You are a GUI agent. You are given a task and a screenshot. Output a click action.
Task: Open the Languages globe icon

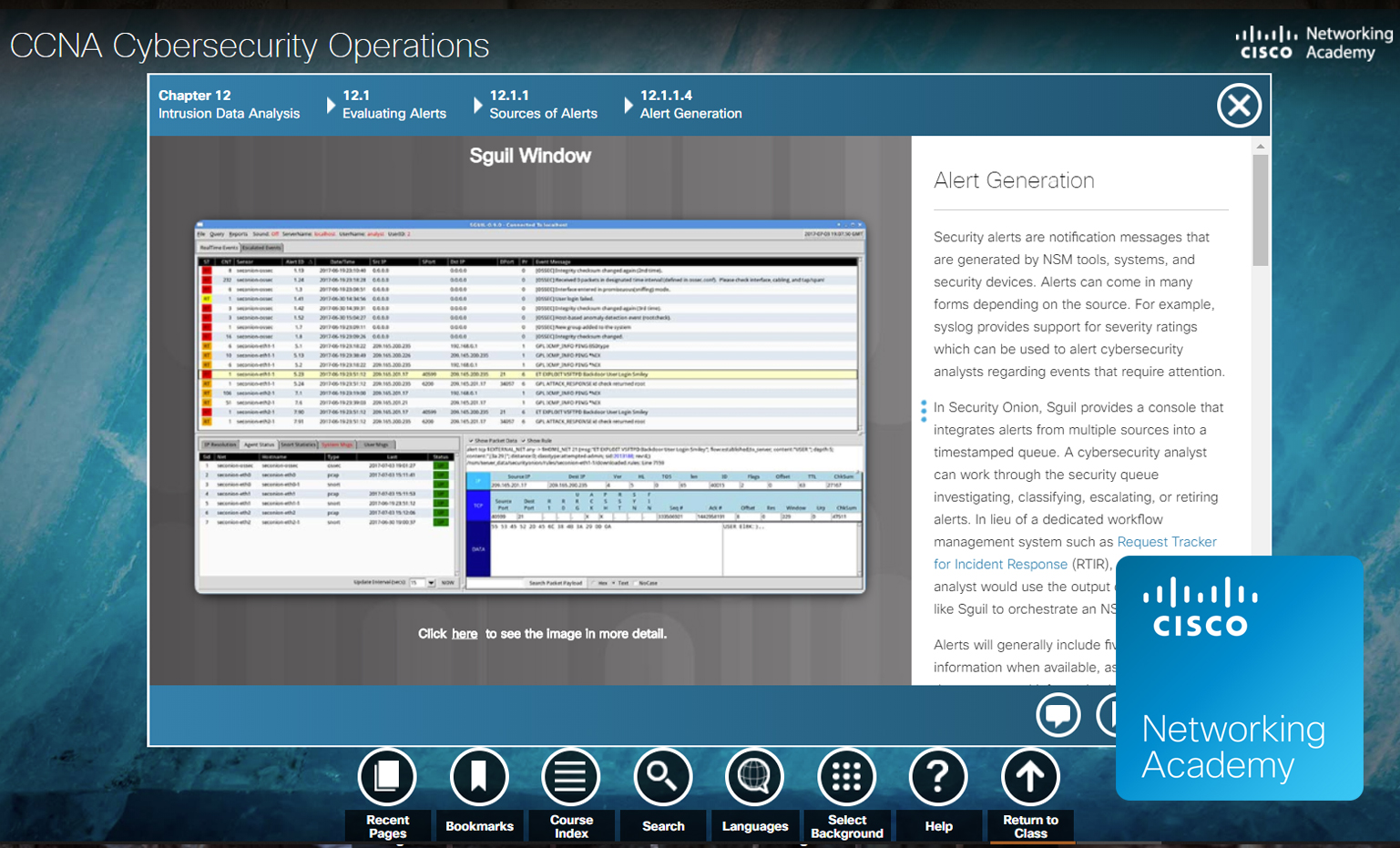click(755, 777)
